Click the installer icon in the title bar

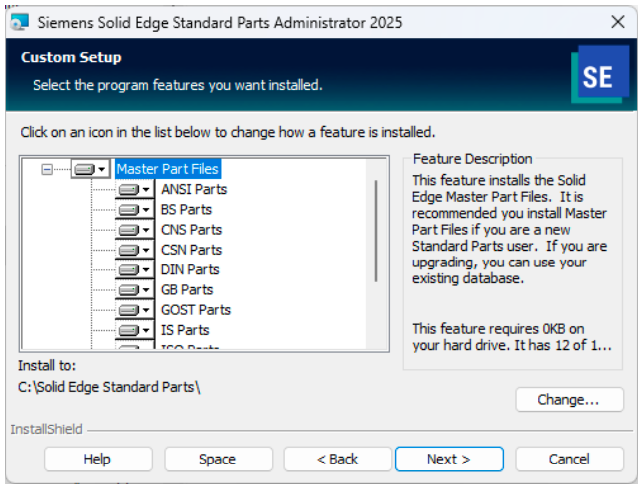(20, 22)
